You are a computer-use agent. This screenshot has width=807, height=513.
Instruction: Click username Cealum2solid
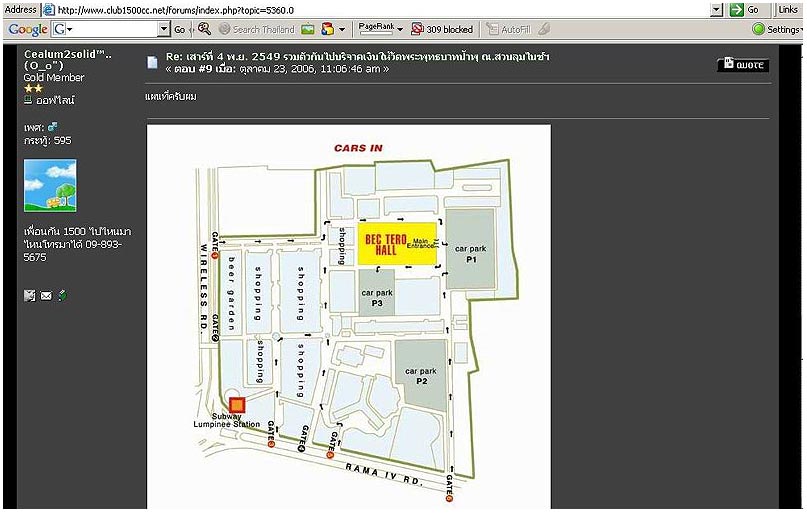pos(67,54)
